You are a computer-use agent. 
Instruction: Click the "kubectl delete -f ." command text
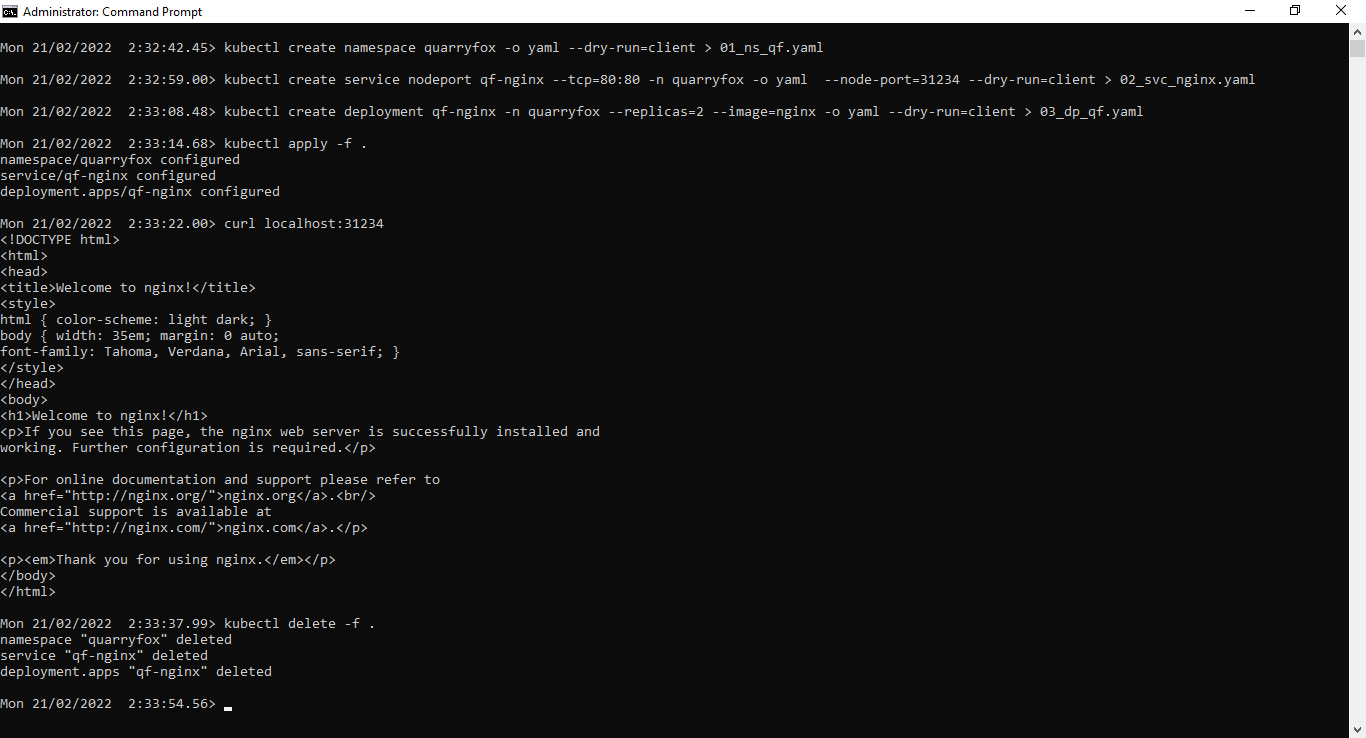[x=300, y=624]
